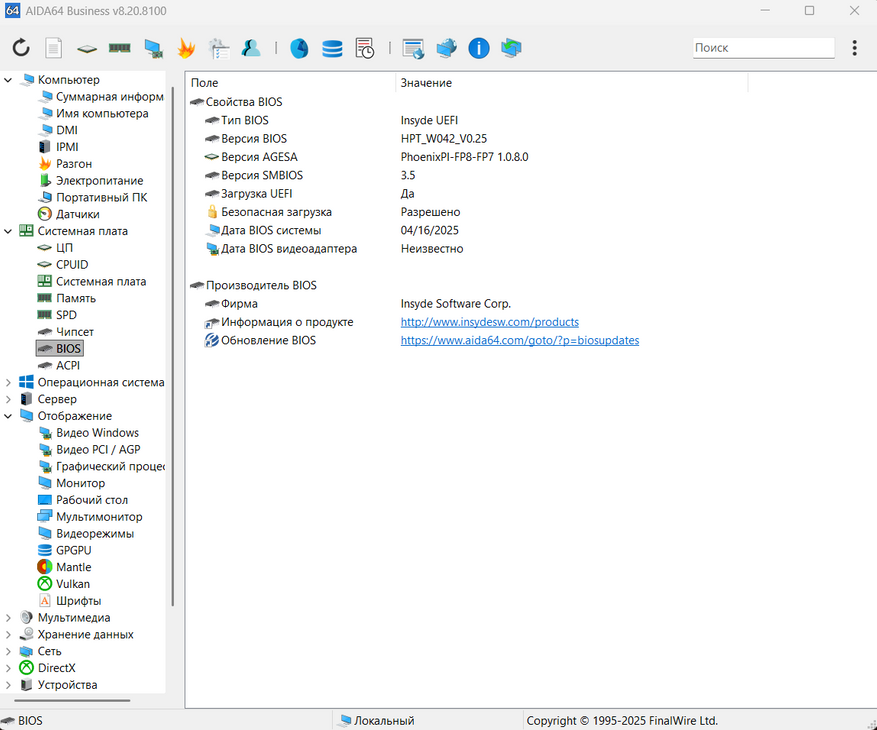Click the CPU chip toolbar icon
Screen dimensions: 877x730
pos(87,49)
